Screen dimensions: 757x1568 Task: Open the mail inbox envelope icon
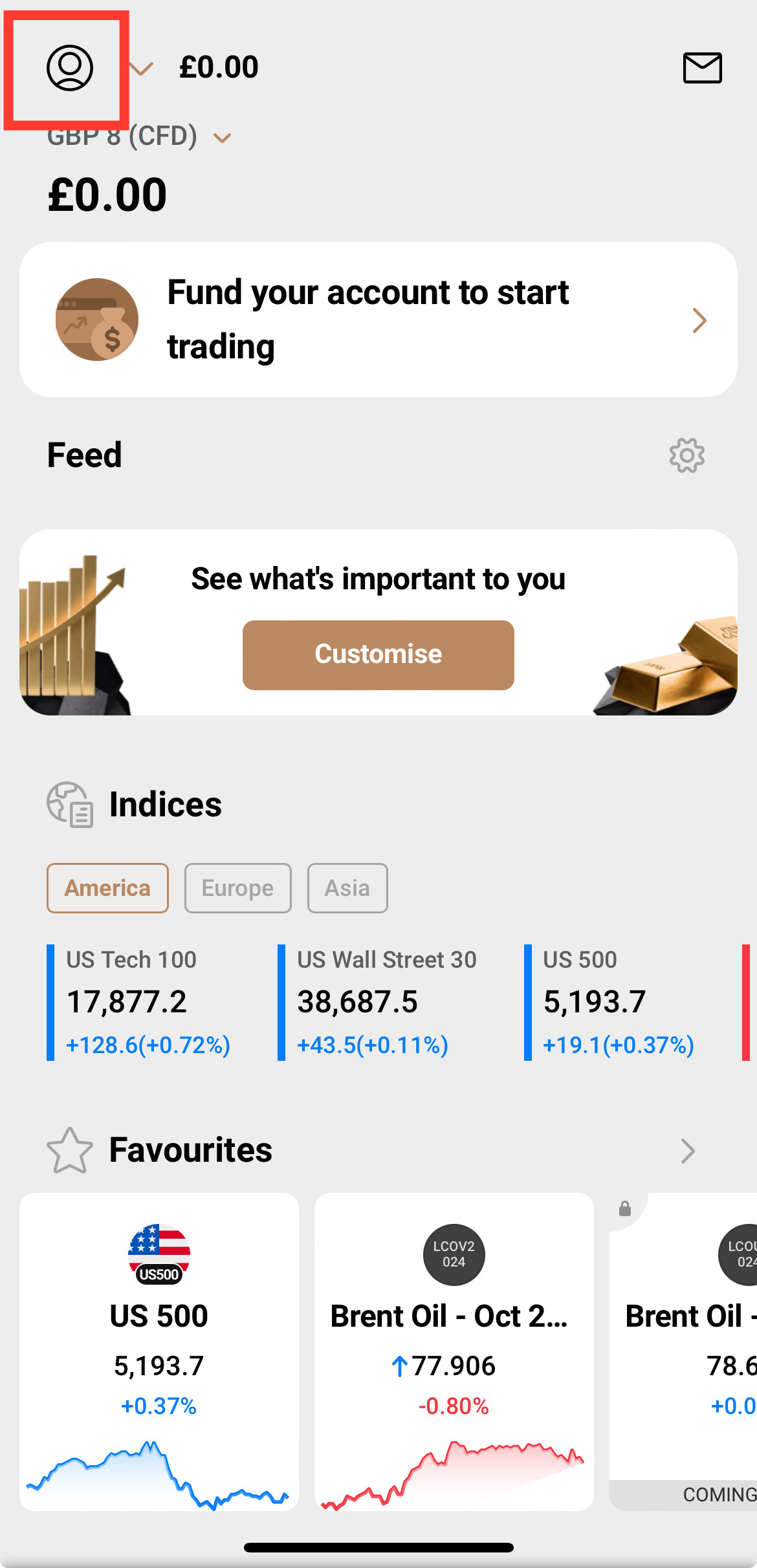[x=702, y=68]
